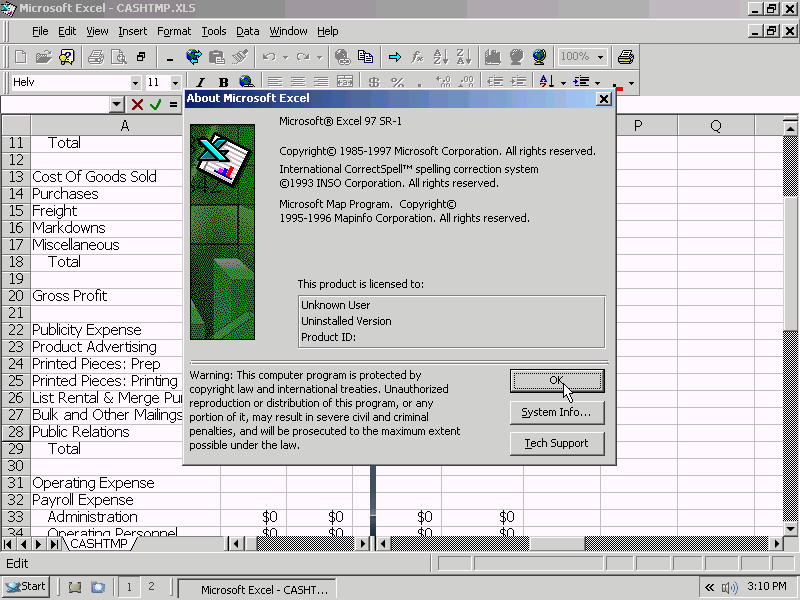This screenshot has height=600, width=800.
Task: Toggle Italic formatting
Action: (200, 83)
